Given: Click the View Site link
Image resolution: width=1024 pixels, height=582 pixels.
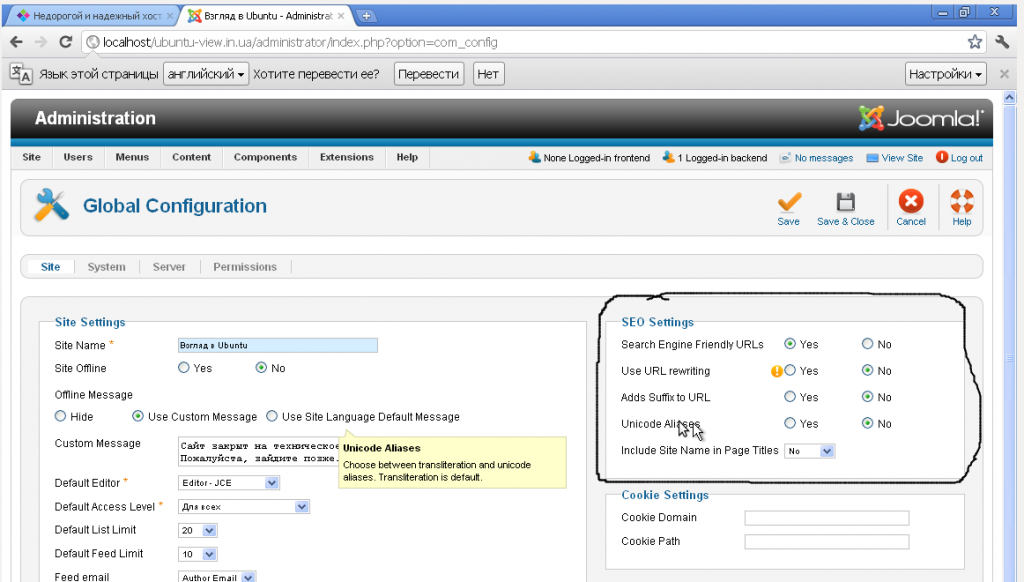Looking at the screenshot, I should 902,157.
